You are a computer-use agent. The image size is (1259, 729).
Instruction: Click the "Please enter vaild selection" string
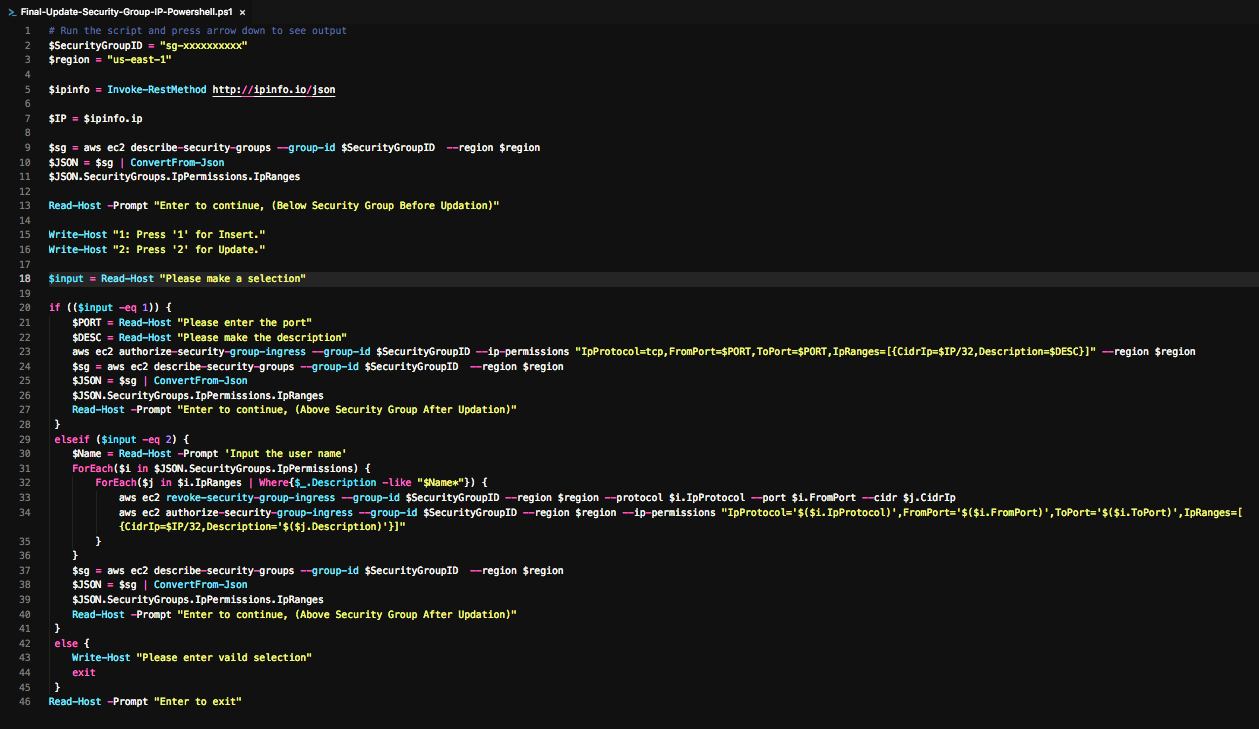click(x=224, y=658)
